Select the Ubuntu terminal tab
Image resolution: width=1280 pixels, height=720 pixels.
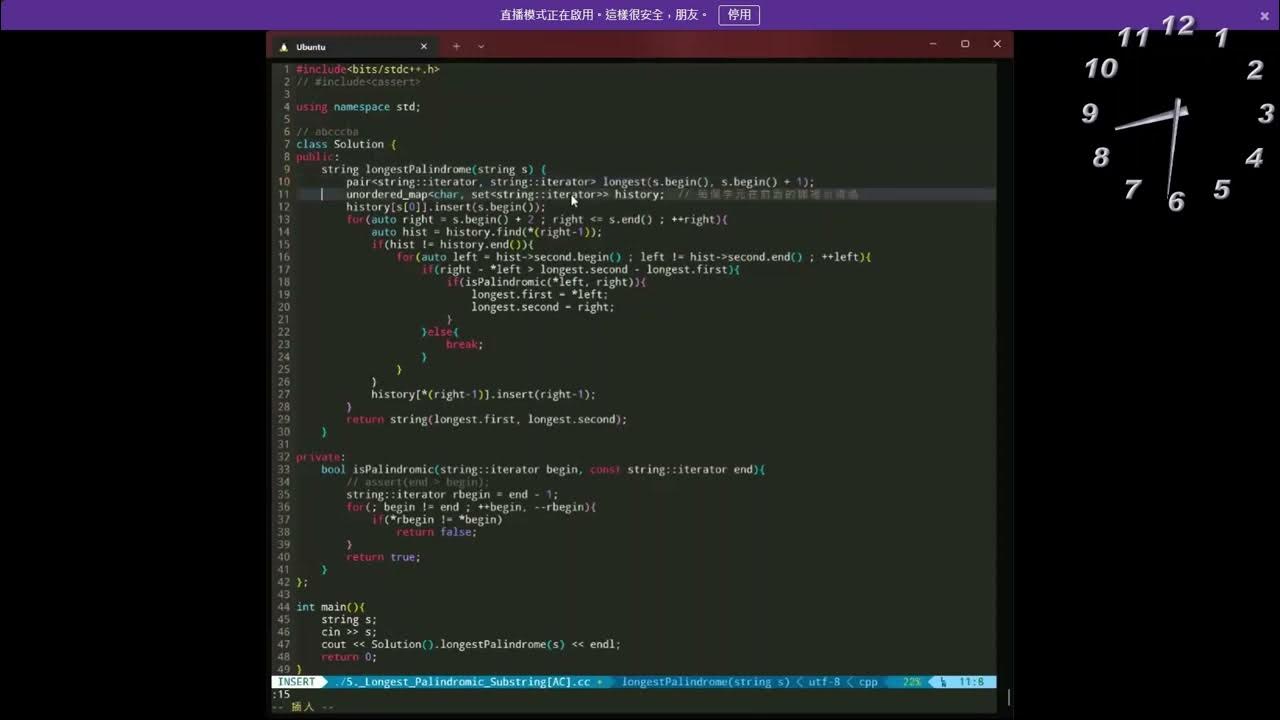coord(353,46)
